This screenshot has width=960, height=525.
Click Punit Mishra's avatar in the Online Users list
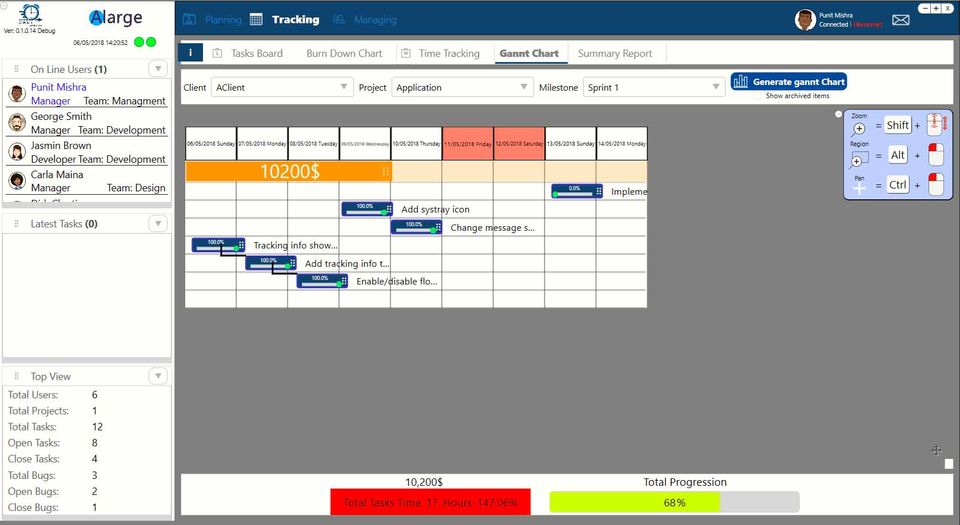tap(17, 94)
